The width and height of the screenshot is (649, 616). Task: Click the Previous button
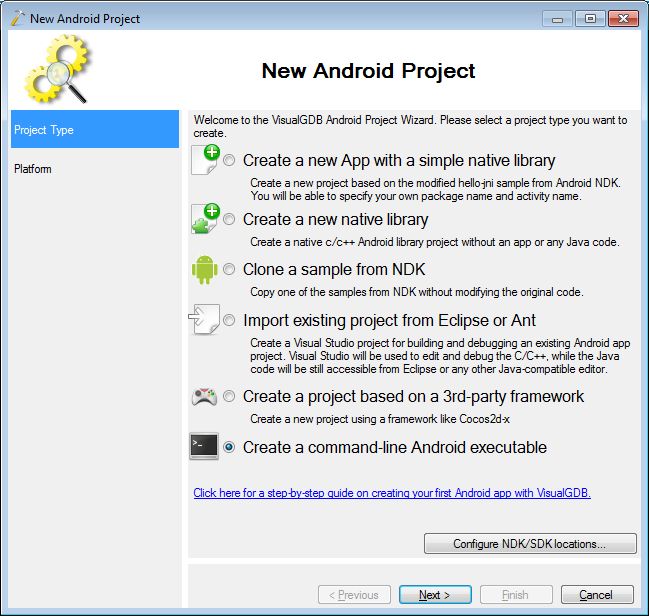click(x=354, y=595)
